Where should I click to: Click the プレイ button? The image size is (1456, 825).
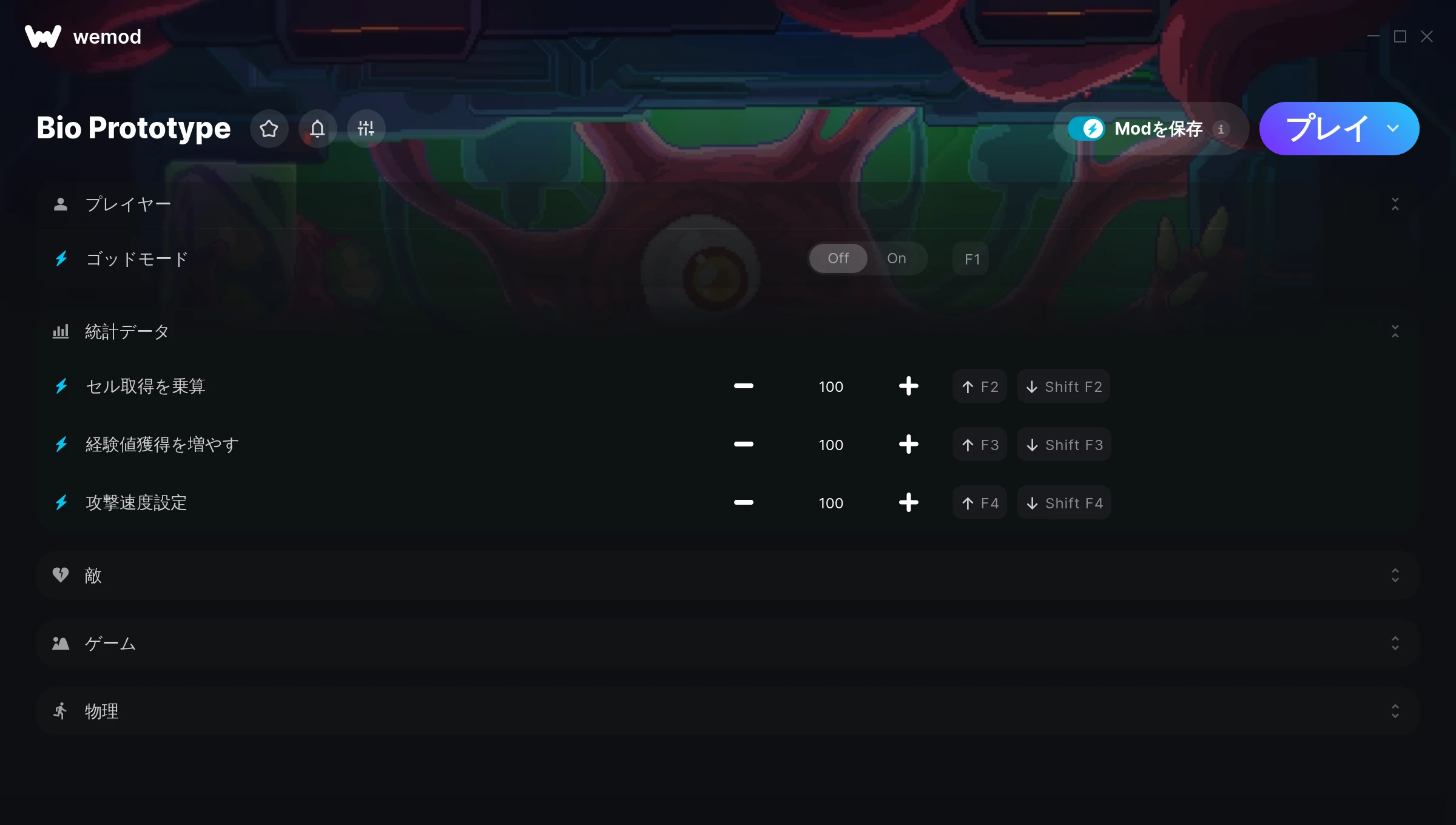coord(1326,129)
